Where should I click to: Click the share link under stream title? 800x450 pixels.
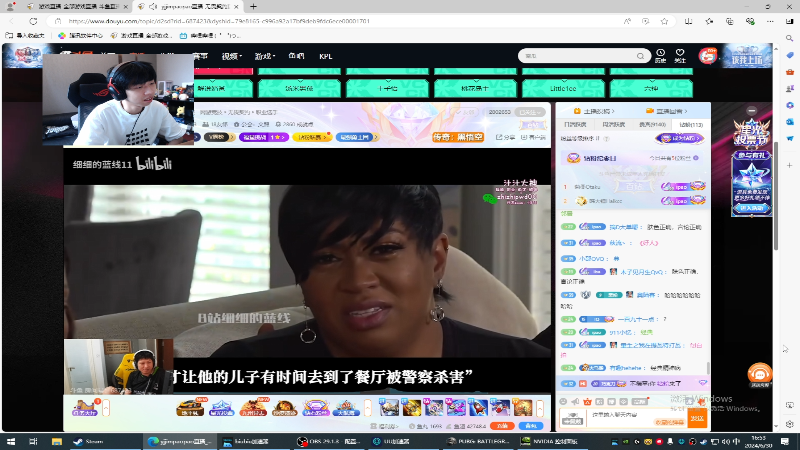506,137
